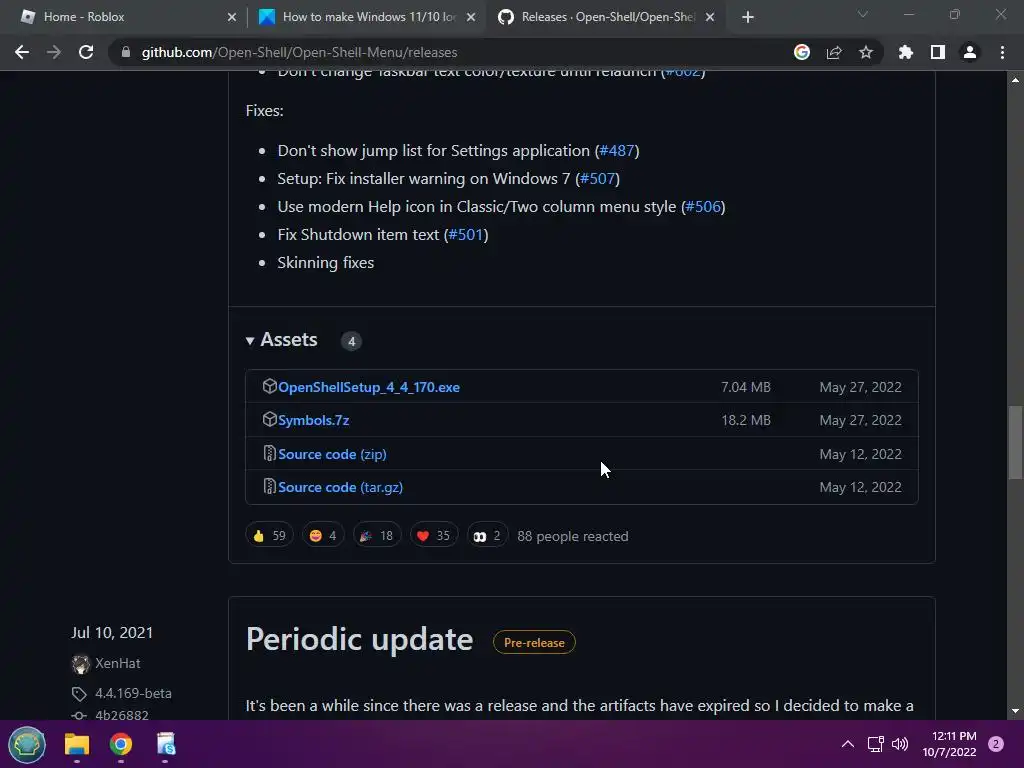The width and height of the screenshot is (1024, 768).
Task: Click scrollbar down arrow
Action: coord(1015,711)
